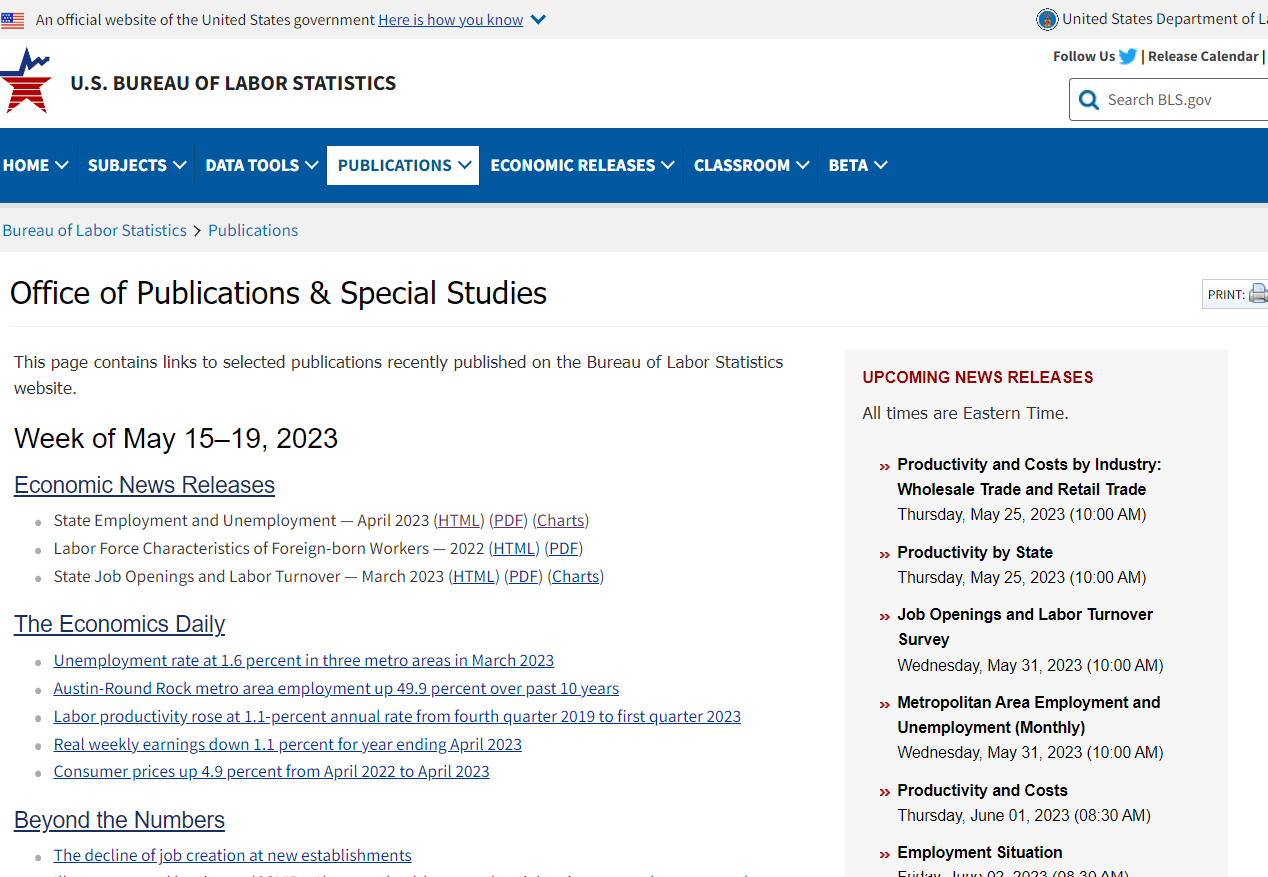Viewport: 1268px width, 877px height.
Task: Open the ECONOMIC RELEASES dropdown menu
Action: pyautogui.click(x=582, y=165)
